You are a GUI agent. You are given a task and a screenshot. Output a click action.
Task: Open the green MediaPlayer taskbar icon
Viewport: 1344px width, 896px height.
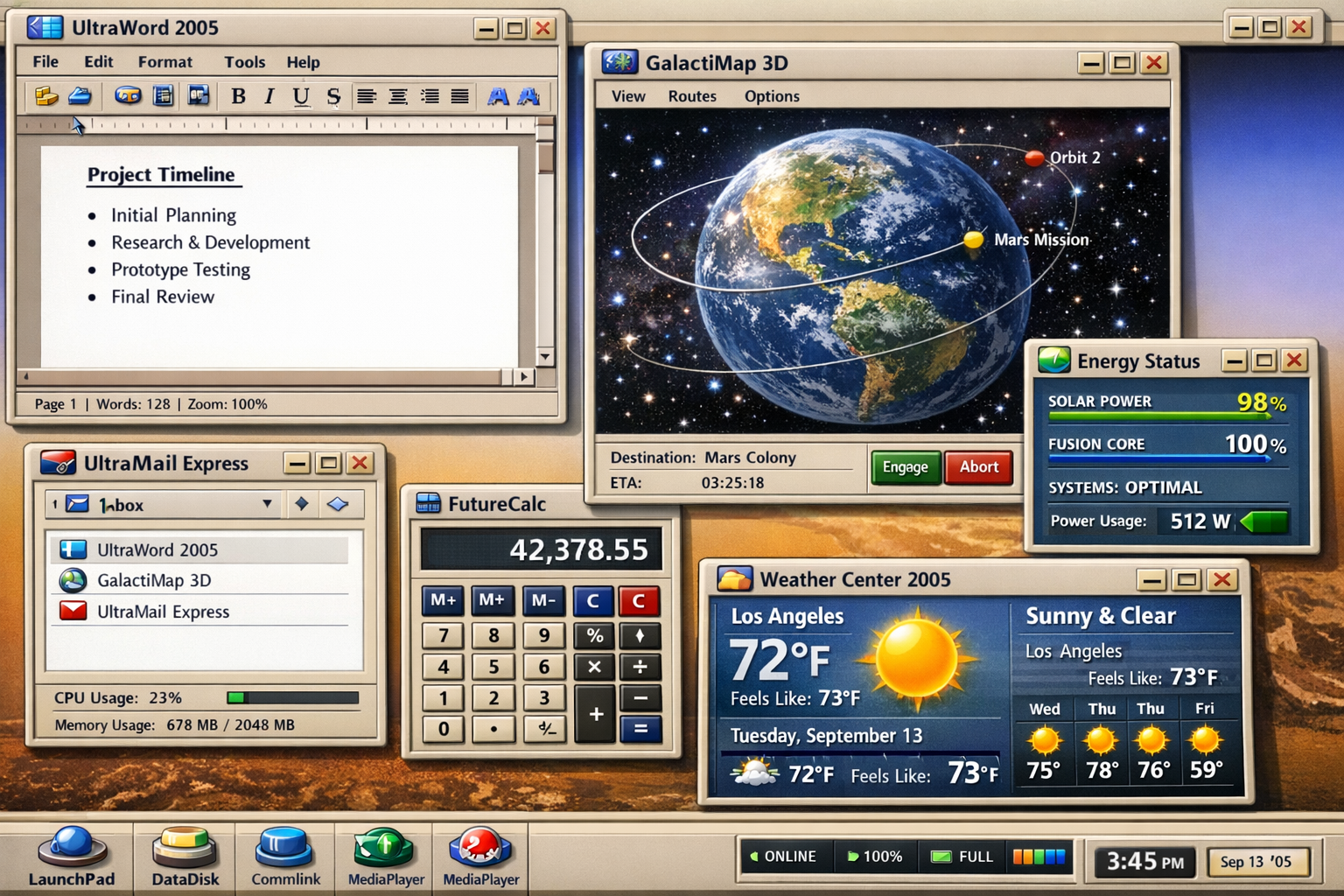tap(385, 856)
